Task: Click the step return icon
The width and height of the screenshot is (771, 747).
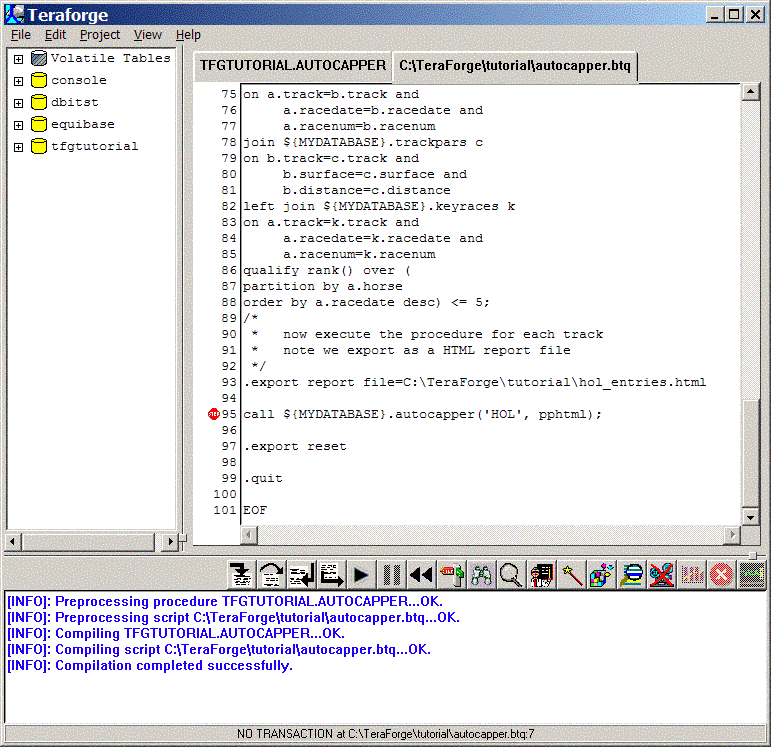Action: (301, 574)
